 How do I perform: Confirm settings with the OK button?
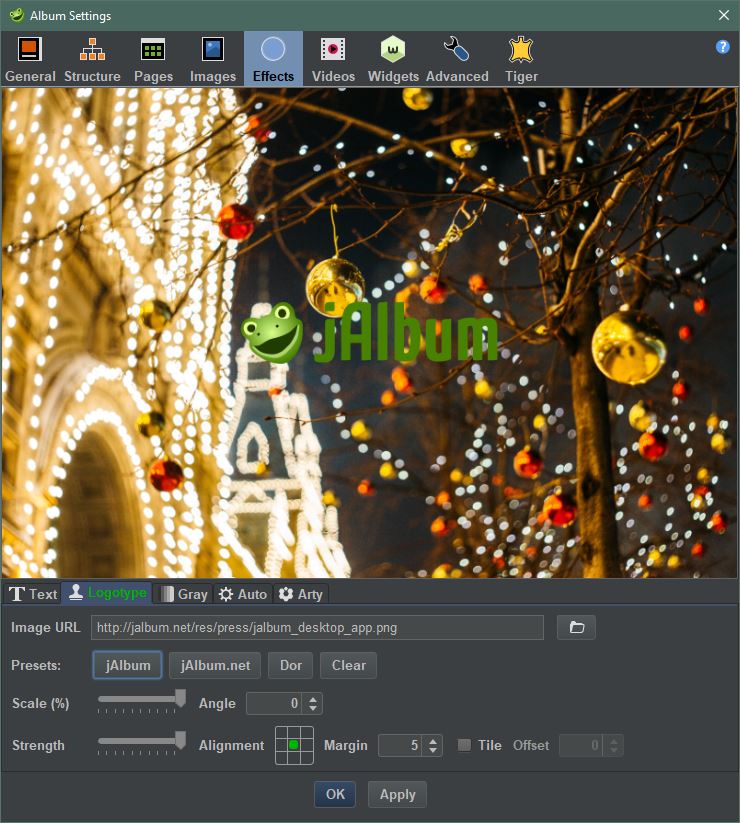pos(335,794)
